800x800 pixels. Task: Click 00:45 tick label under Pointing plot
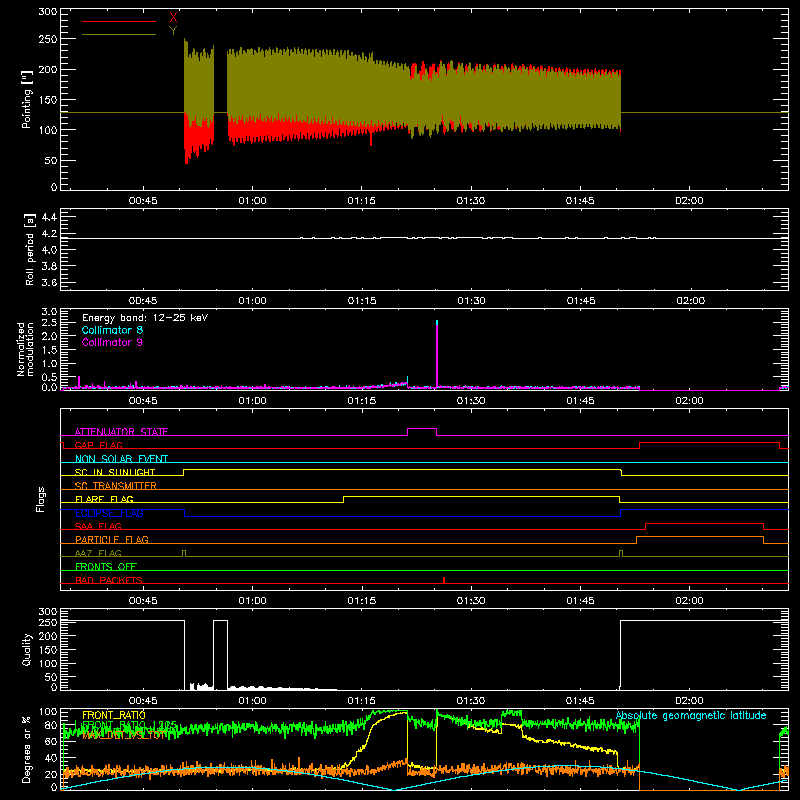click(143, 201)
